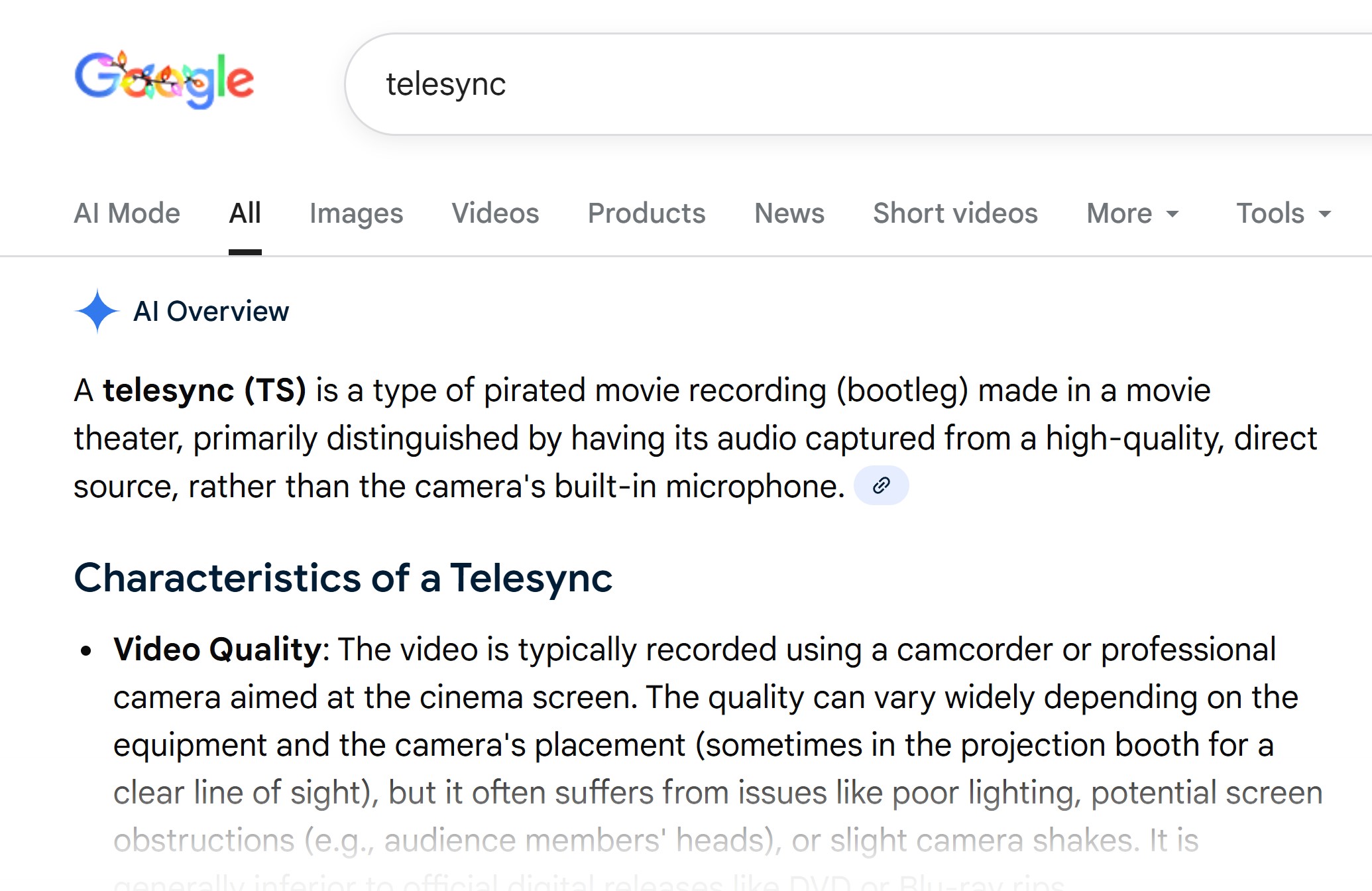This screenshot has height=891, width=1372.
Task: Click the Google holiday logo
Action: [x=164, y=80]
